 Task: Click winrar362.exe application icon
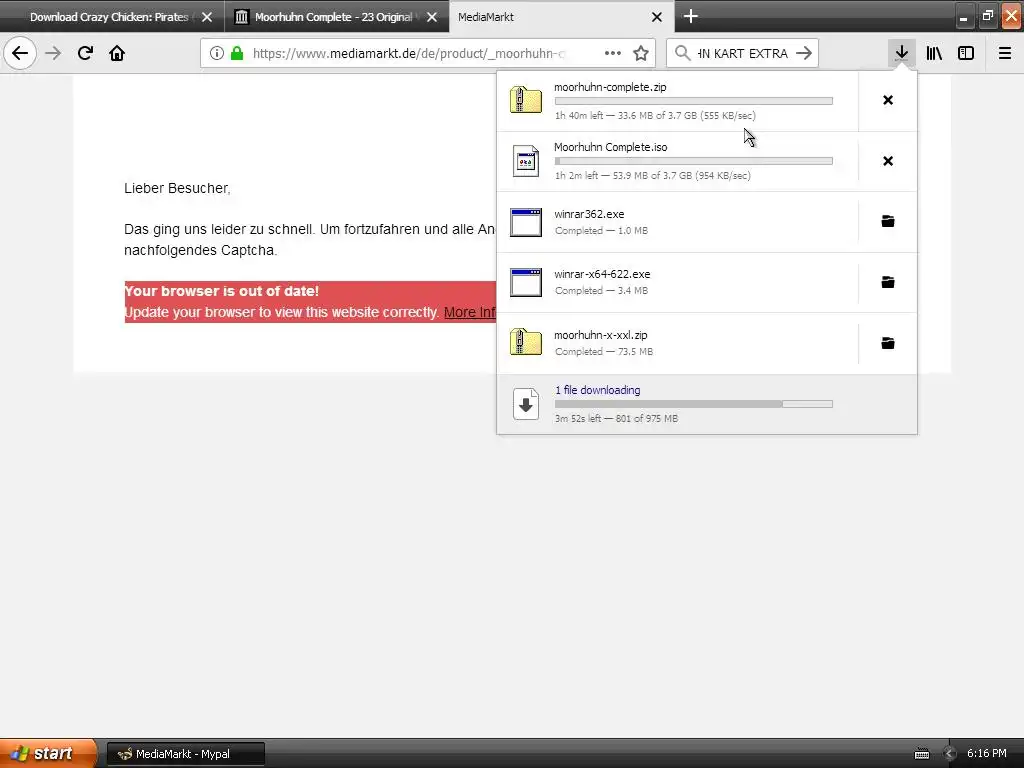pyautogui.click(x=526, y=222)
